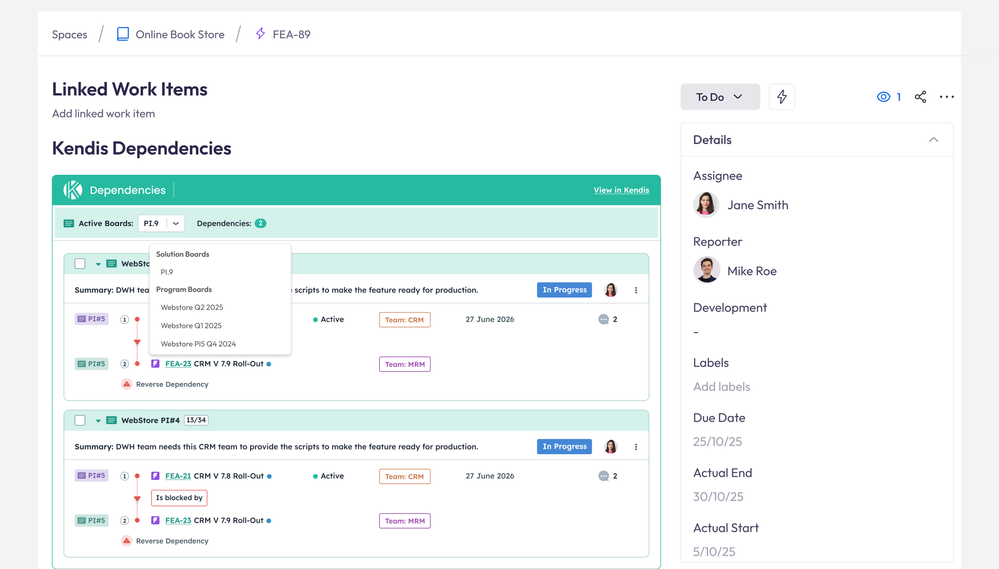Click the share icon
Viewport: 999px width, 569px height.
click(x=920, y=97)
